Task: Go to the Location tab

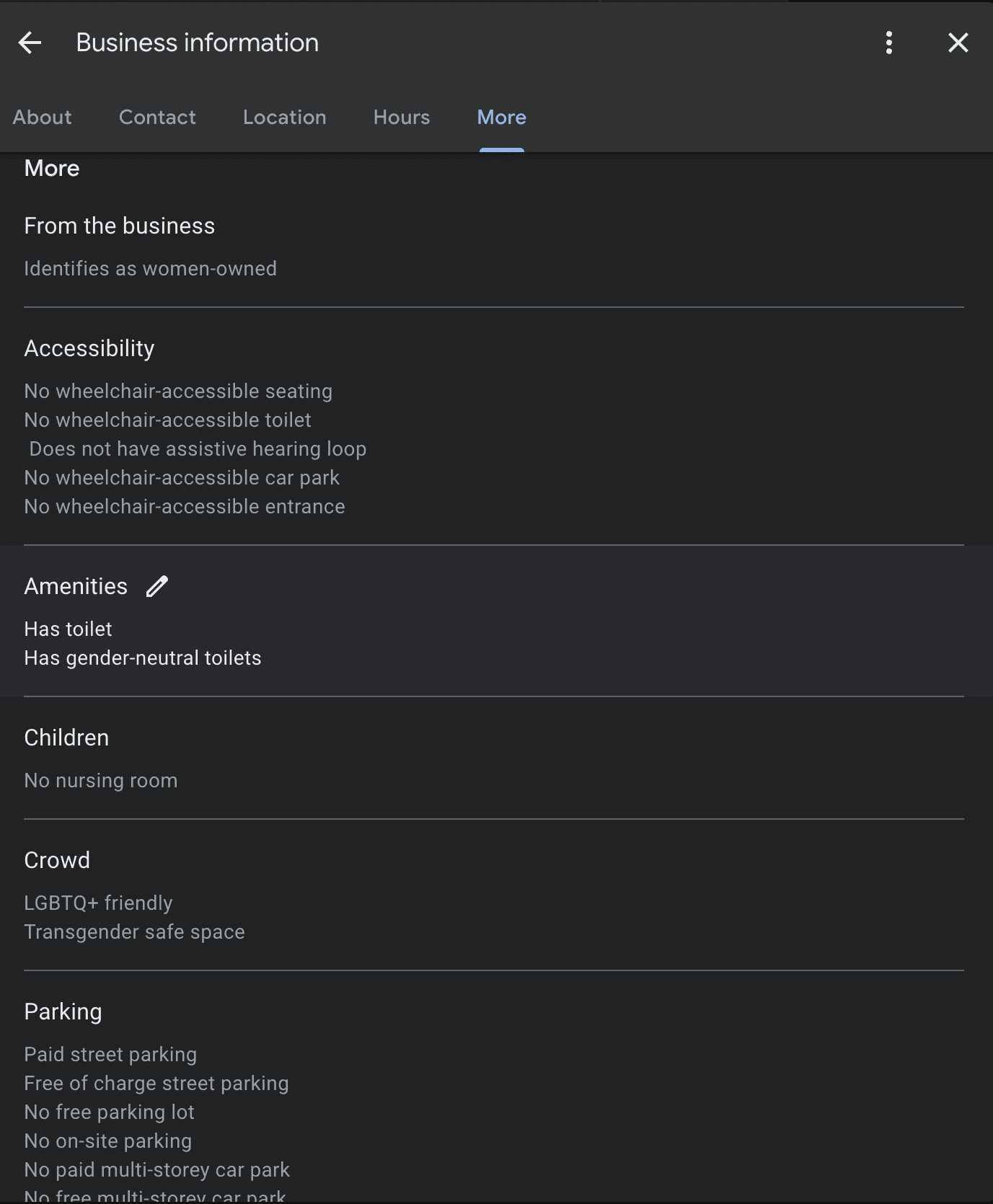Action: [x=284, y=118]
